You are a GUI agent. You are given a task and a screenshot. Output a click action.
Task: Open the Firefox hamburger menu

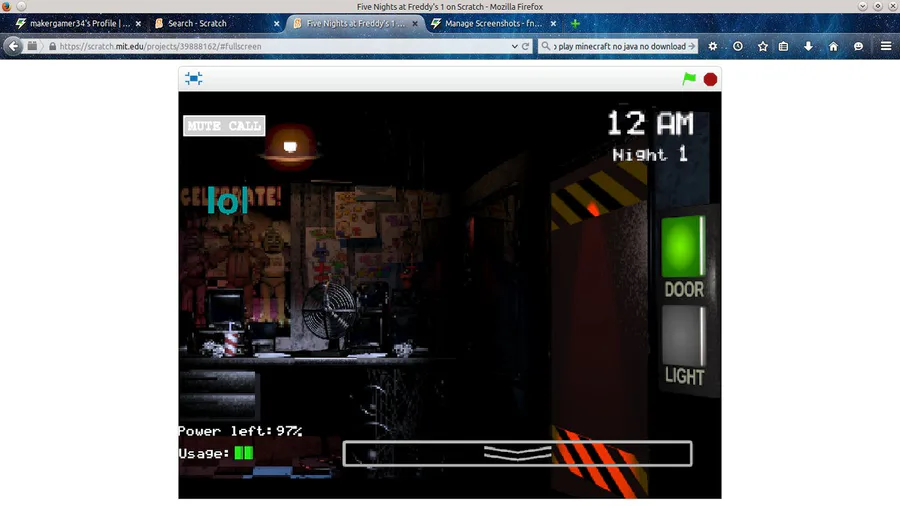886,46
